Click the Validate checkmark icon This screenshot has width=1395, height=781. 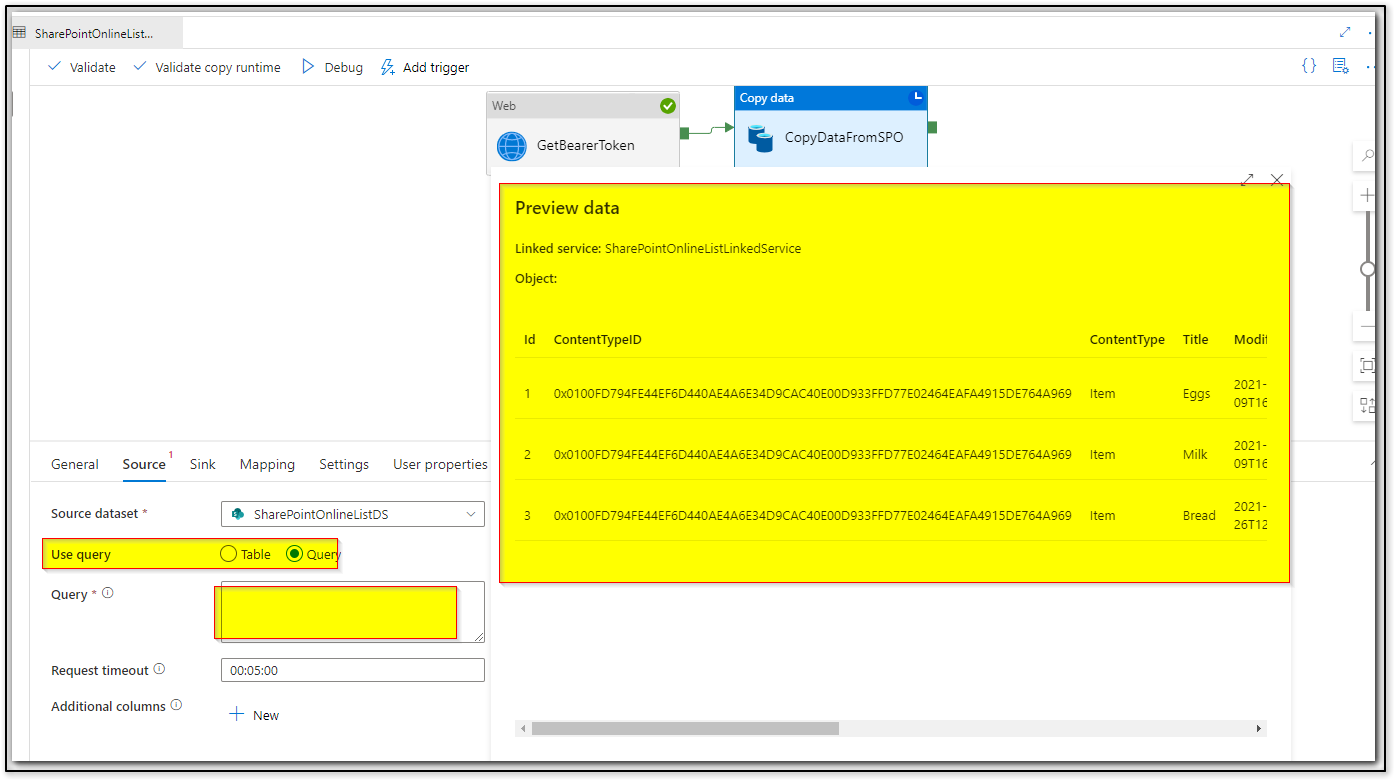click(x=55, y=67)
